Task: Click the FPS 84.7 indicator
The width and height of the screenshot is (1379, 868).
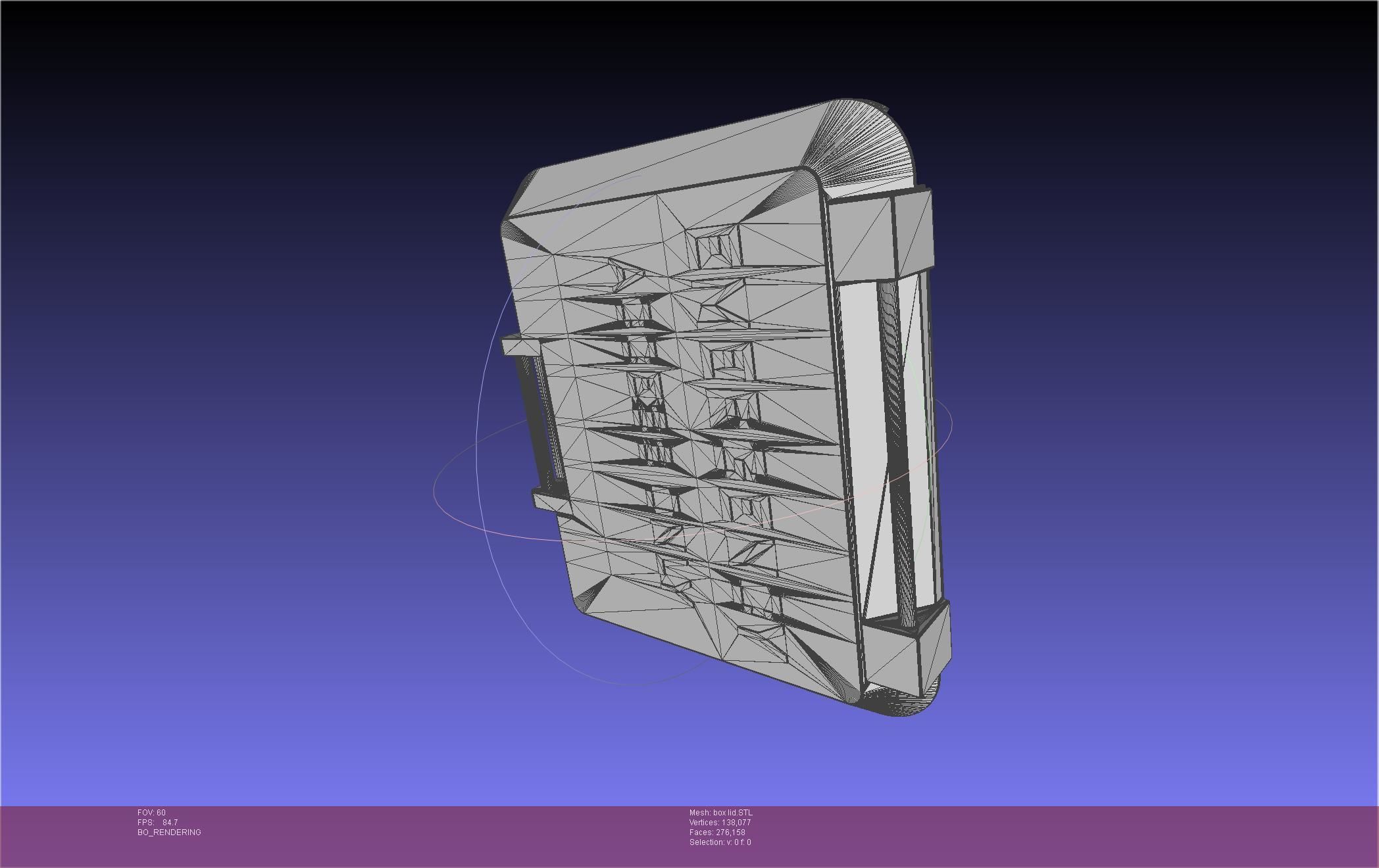Action: click(x=157, y=823)
